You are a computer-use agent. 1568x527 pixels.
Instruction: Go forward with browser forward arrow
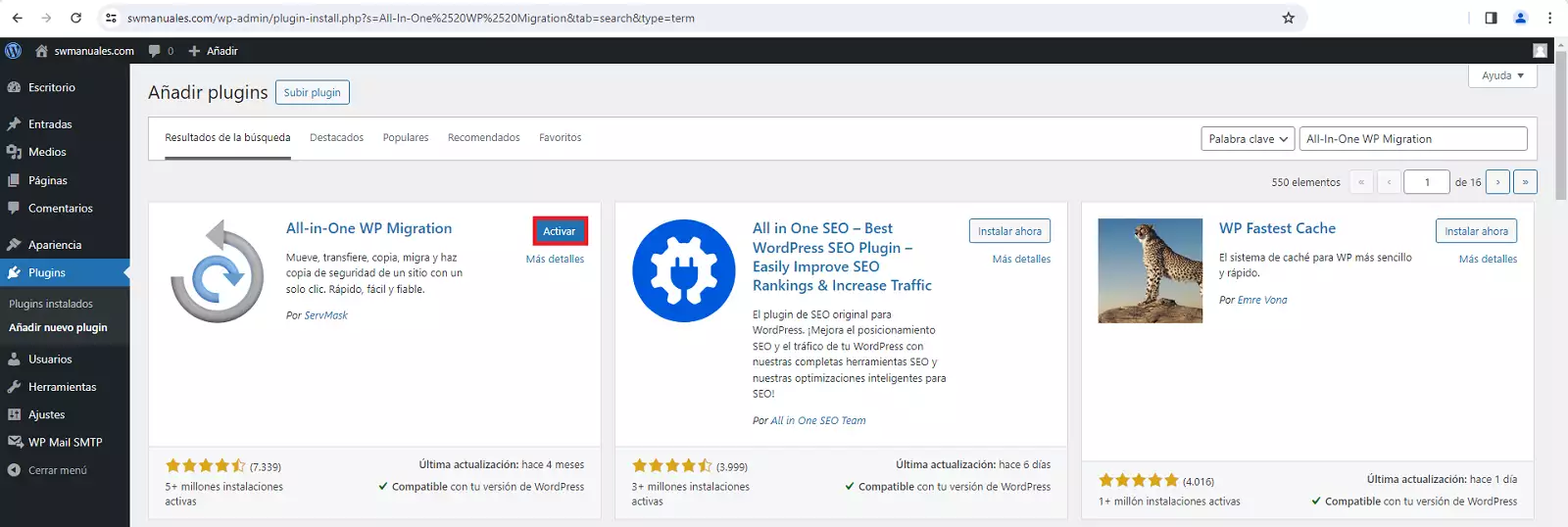(x=46, y=18)
